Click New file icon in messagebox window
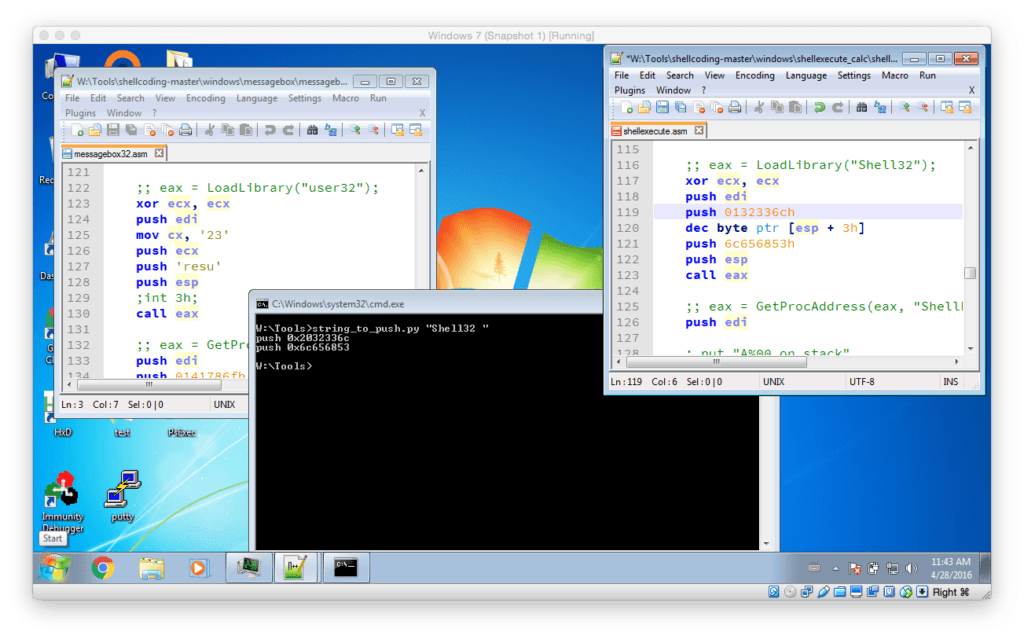Viewport: 1024px width, 639px height. [77, 131]
